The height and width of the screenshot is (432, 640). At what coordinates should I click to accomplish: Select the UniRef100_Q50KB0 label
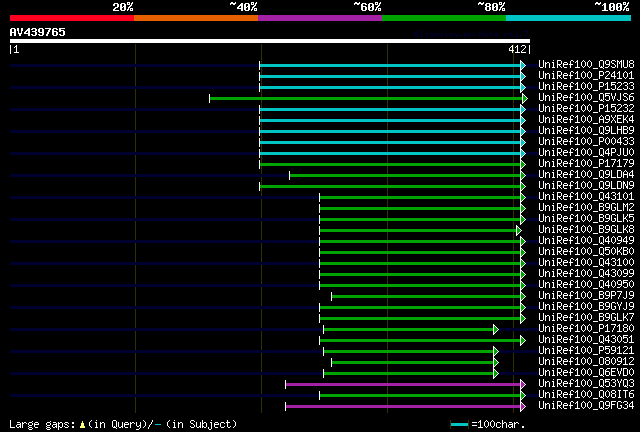click(x=586, y=252)
